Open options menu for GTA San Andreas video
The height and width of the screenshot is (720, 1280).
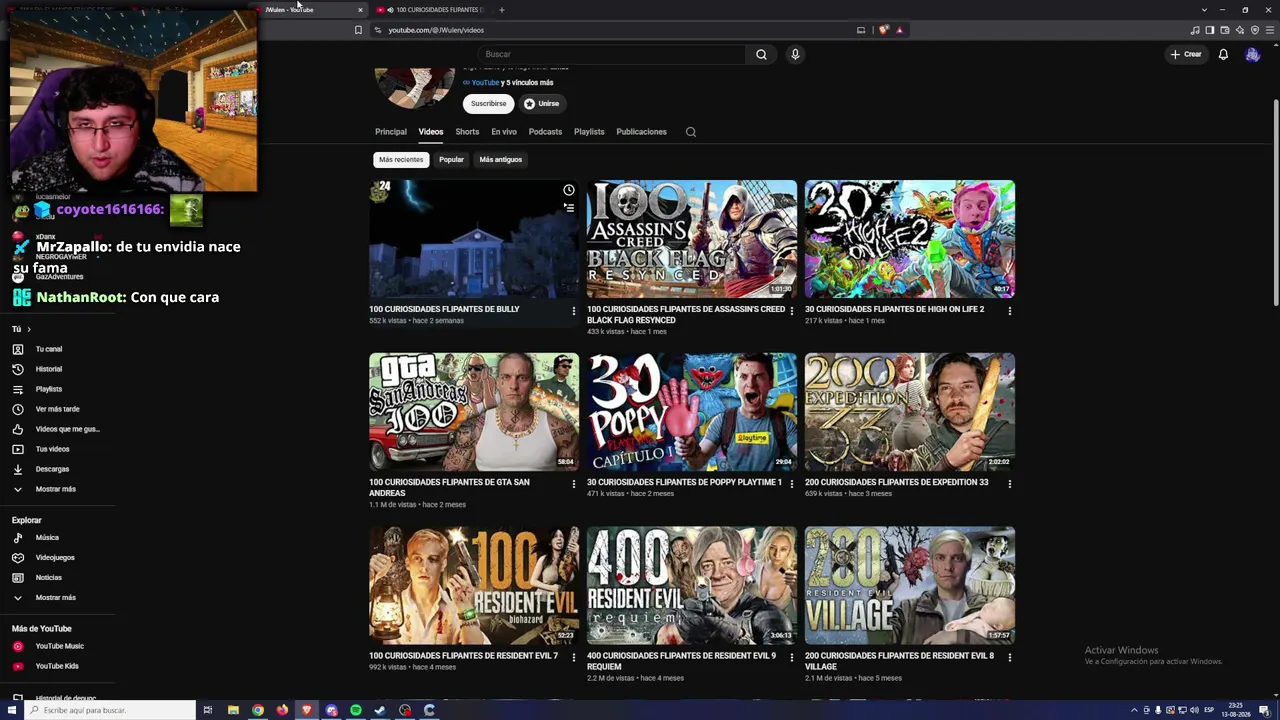click(573, 484)
